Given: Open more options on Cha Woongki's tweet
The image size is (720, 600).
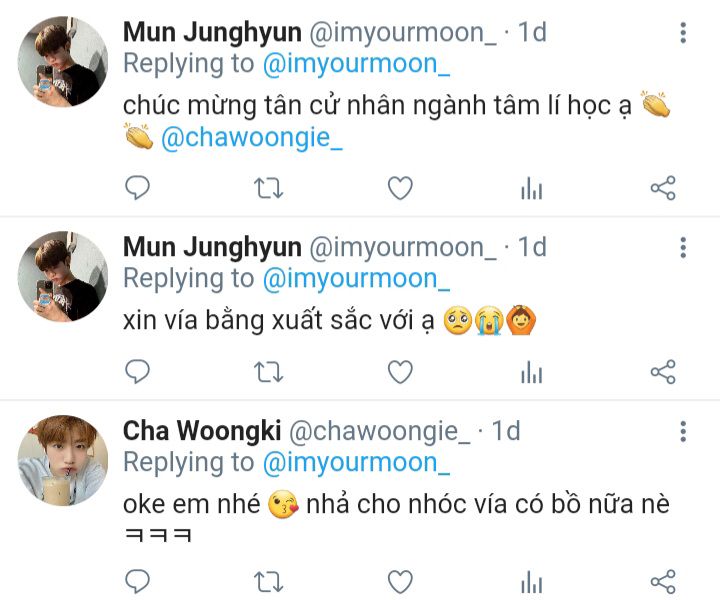Looking at the screenshot, I should pyautogui.click(x=683, y=431).
